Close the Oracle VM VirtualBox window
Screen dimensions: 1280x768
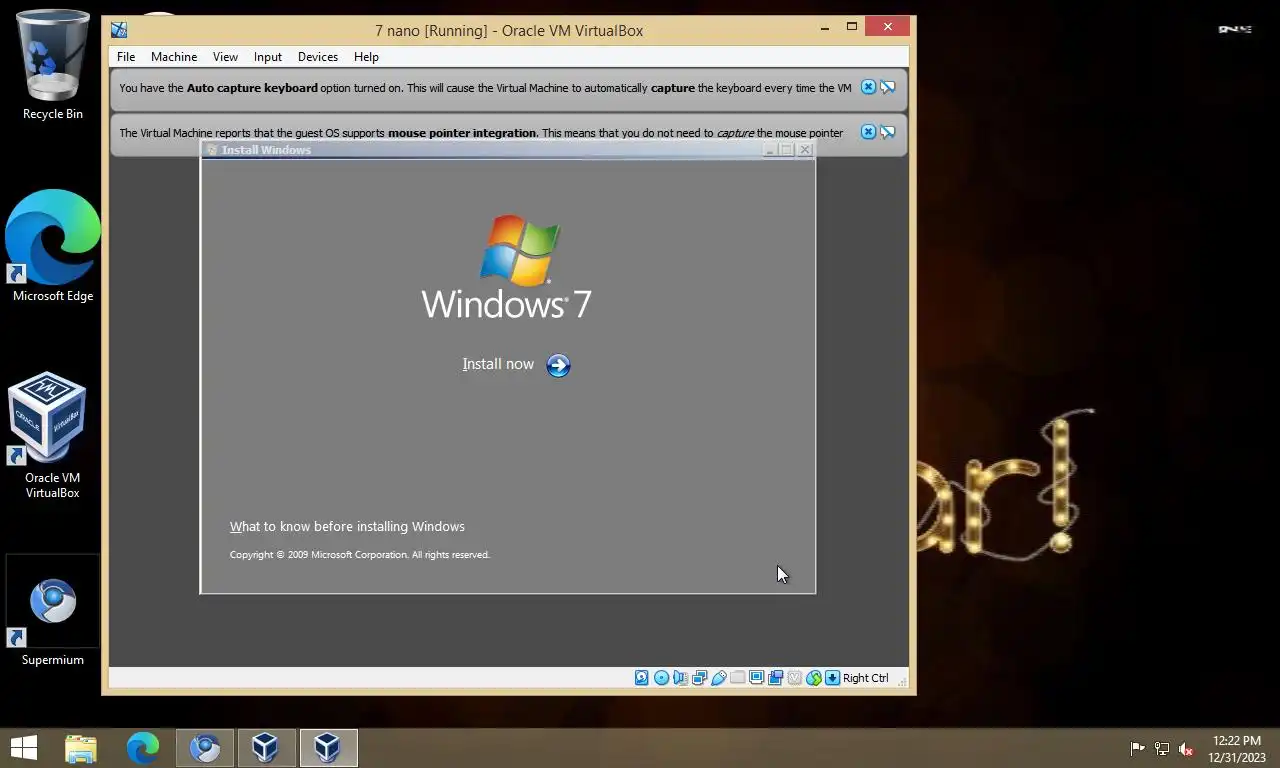click(x=888, y=27)
